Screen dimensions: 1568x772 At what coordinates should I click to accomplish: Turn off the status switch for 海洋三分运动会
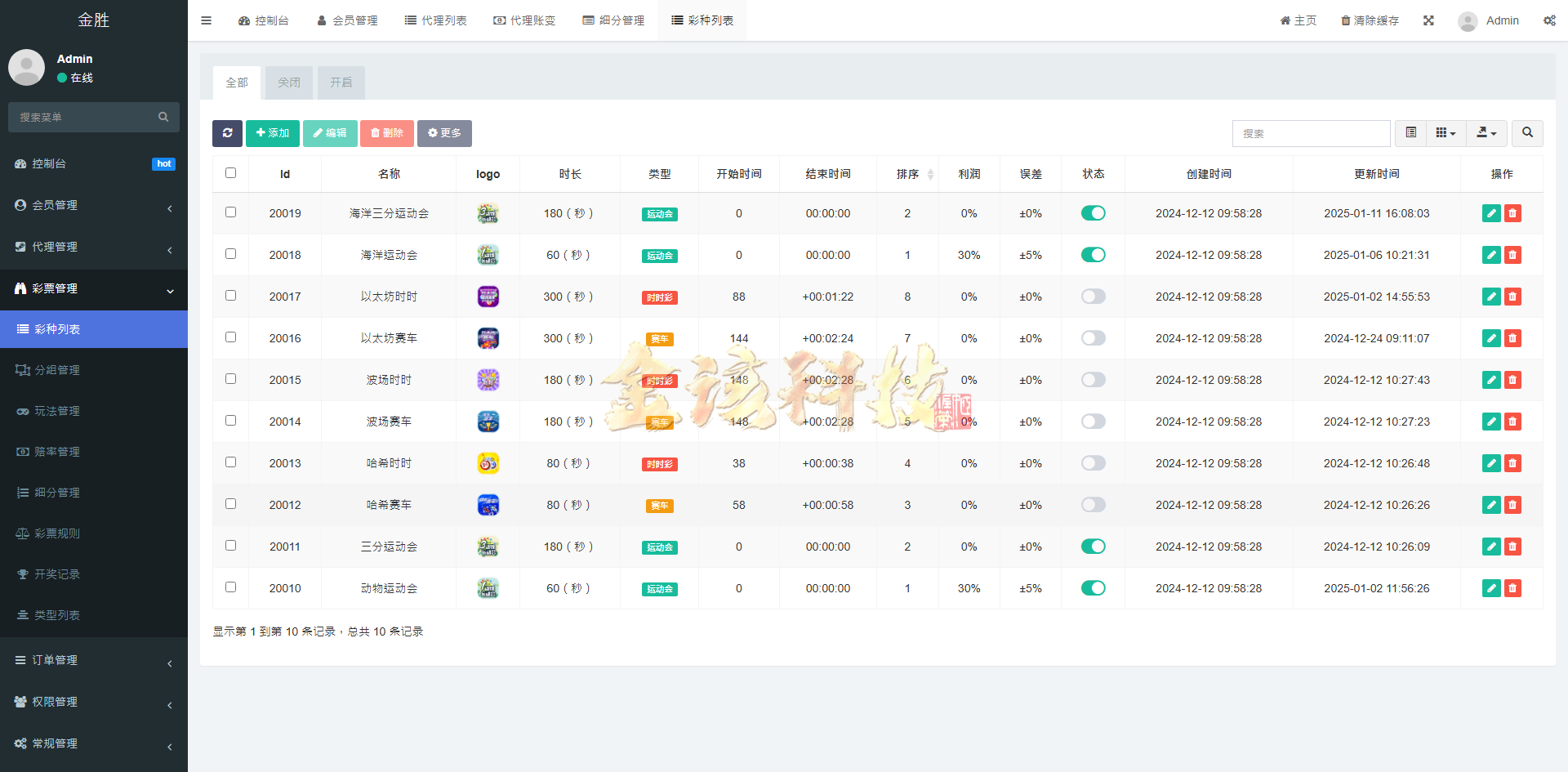tap(1093, 213)
